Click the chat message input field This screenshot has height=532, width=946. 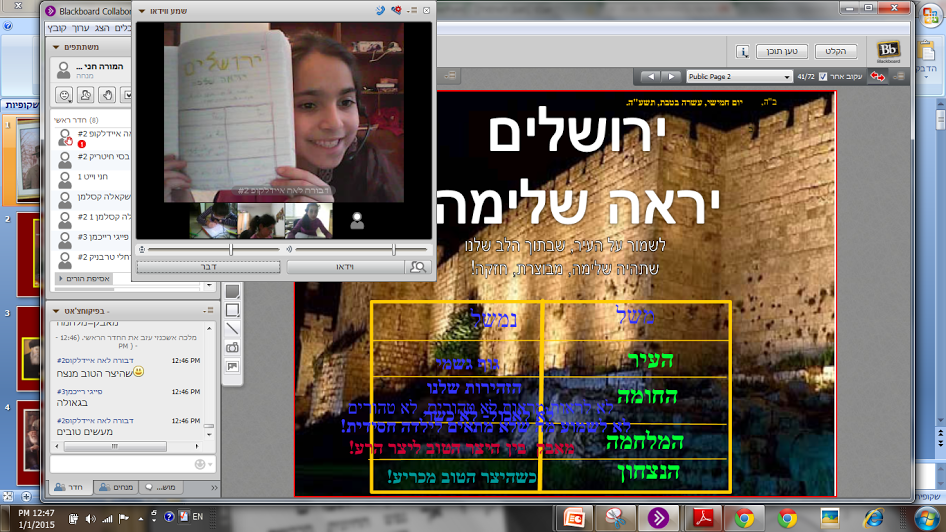coord(122,464)
